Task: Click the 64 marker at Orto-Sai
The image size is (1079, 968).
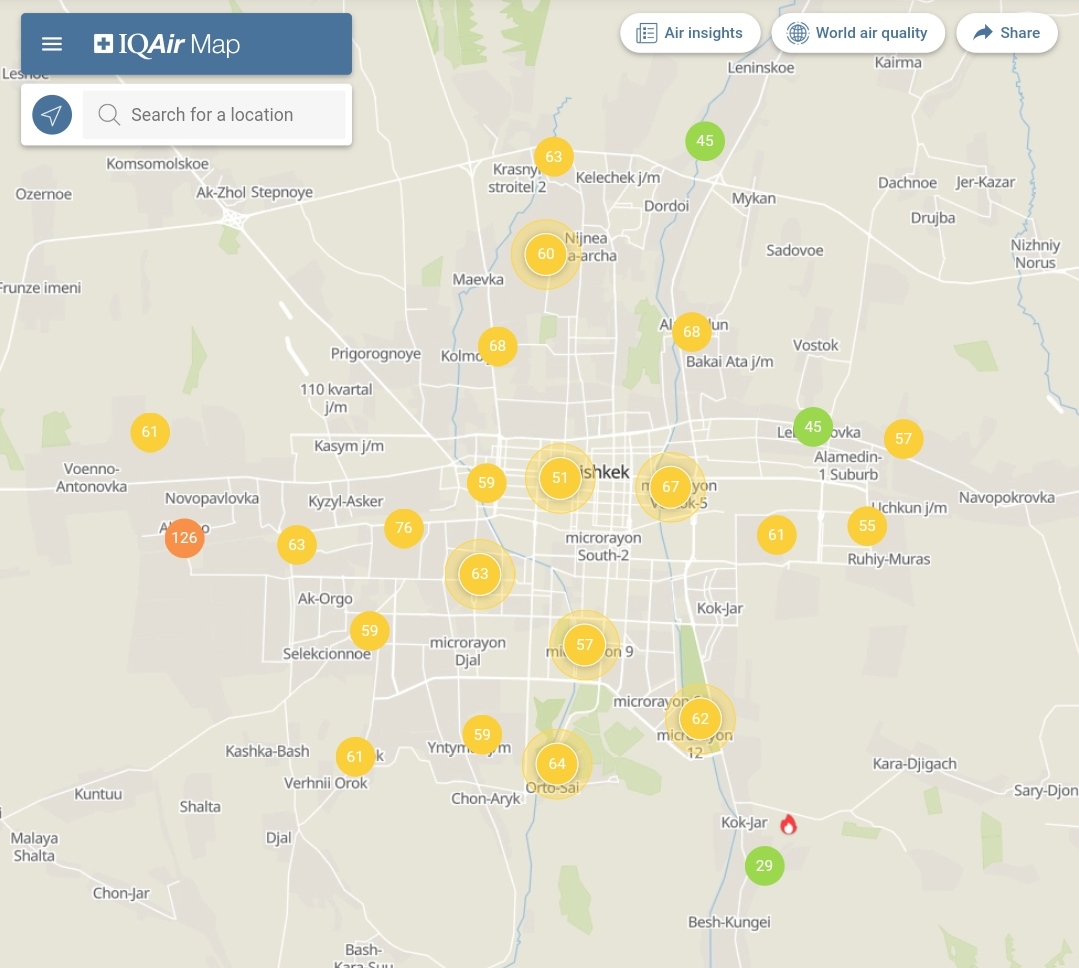Action: click(557, 764)
